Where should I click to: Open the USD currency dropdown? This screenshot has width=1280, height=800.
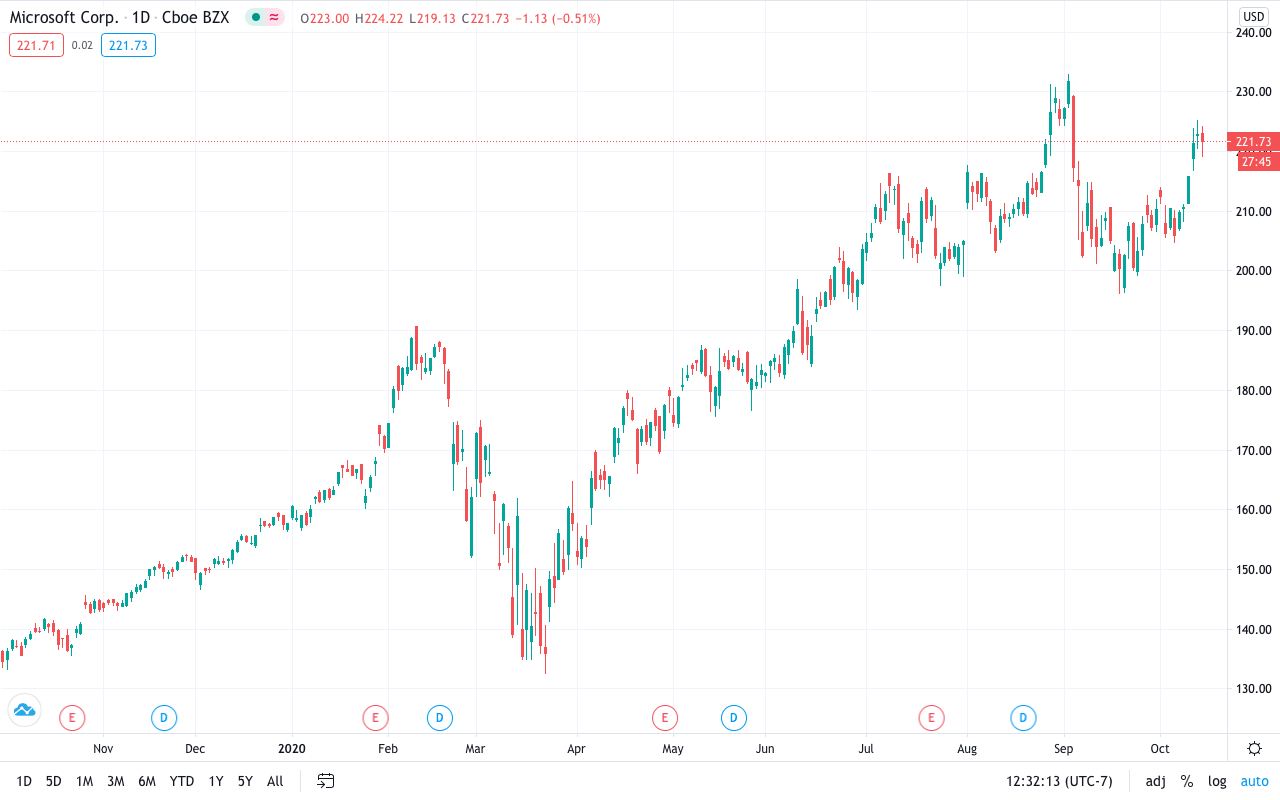click(x=1253, y=17)
